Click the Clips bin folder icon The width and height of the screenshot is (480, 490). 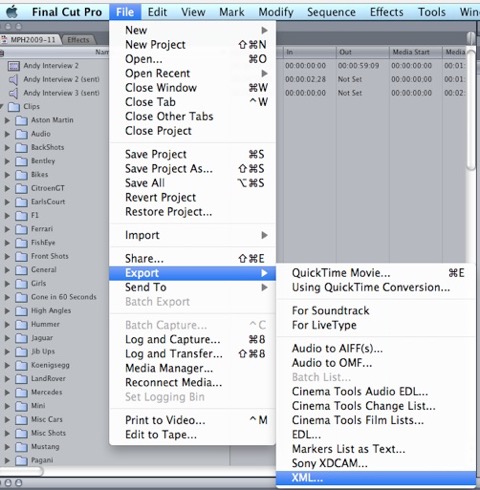coord(14,107)
